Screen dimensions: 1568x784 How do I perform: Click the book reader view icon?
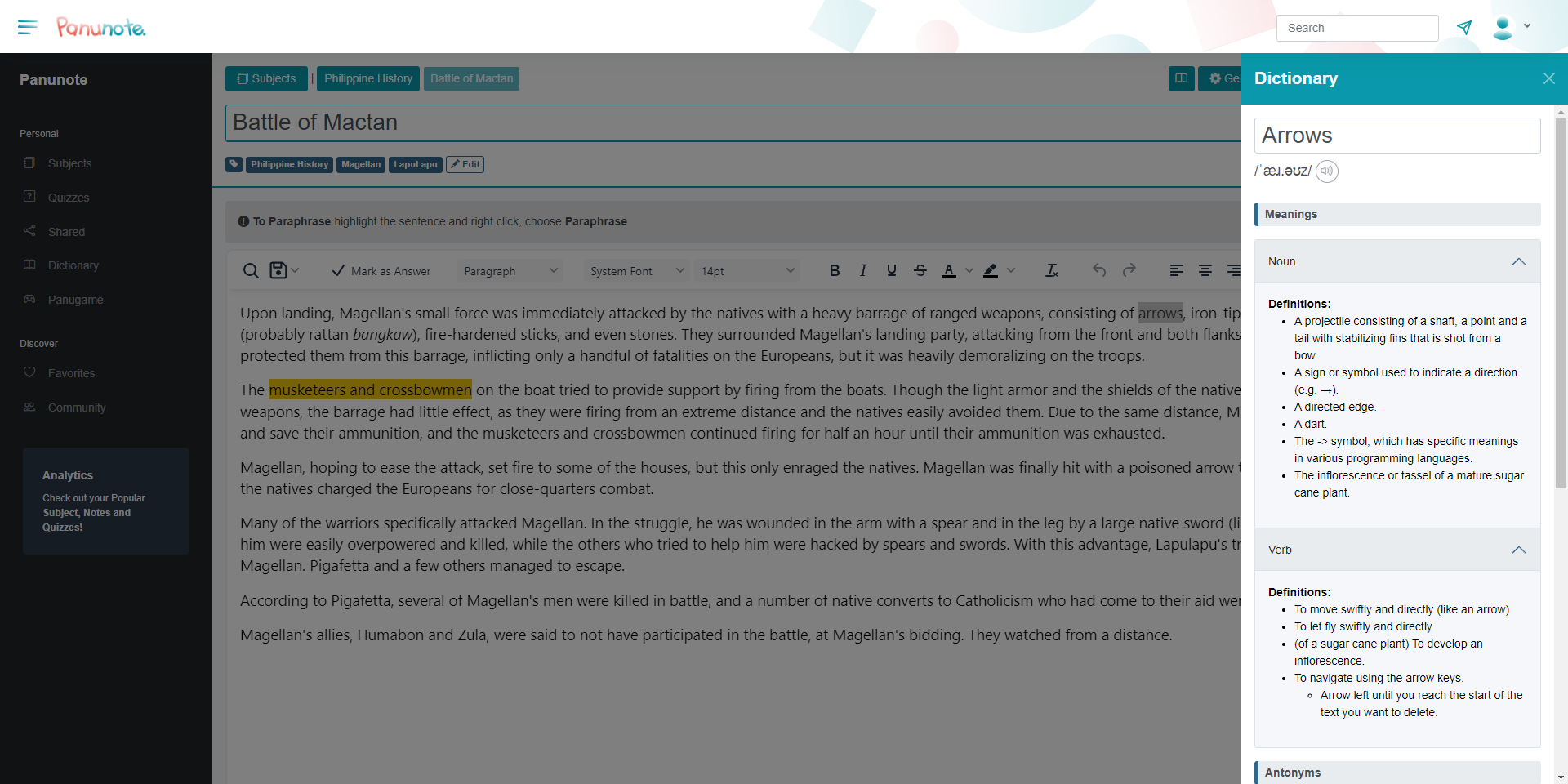pos(1181,78)
